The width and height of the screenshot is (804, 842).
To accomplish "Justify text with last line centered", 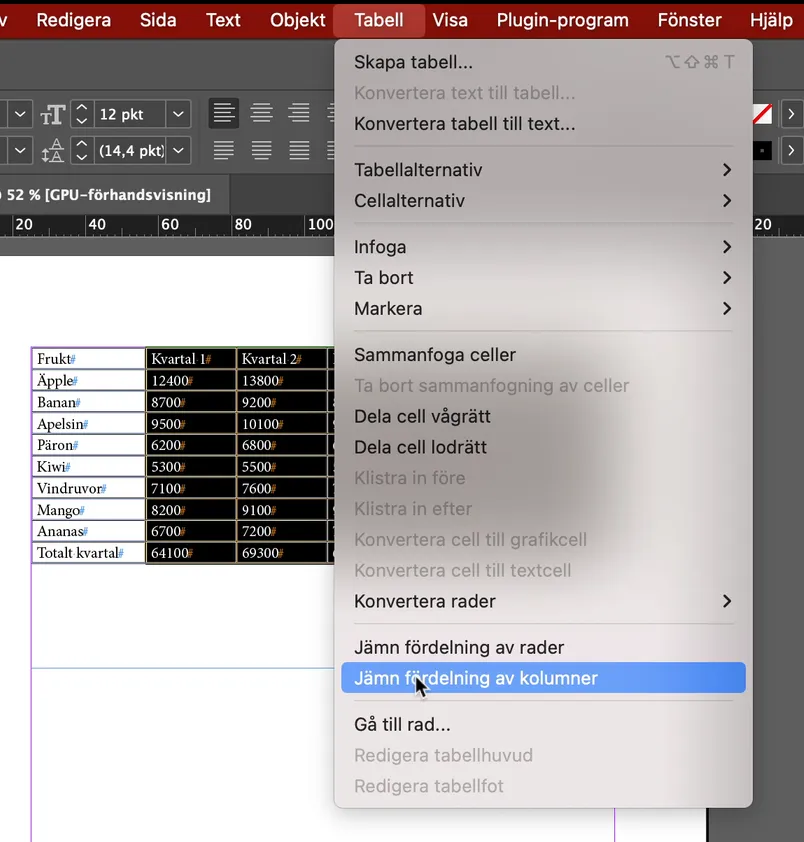I will (x=261, y=151).
